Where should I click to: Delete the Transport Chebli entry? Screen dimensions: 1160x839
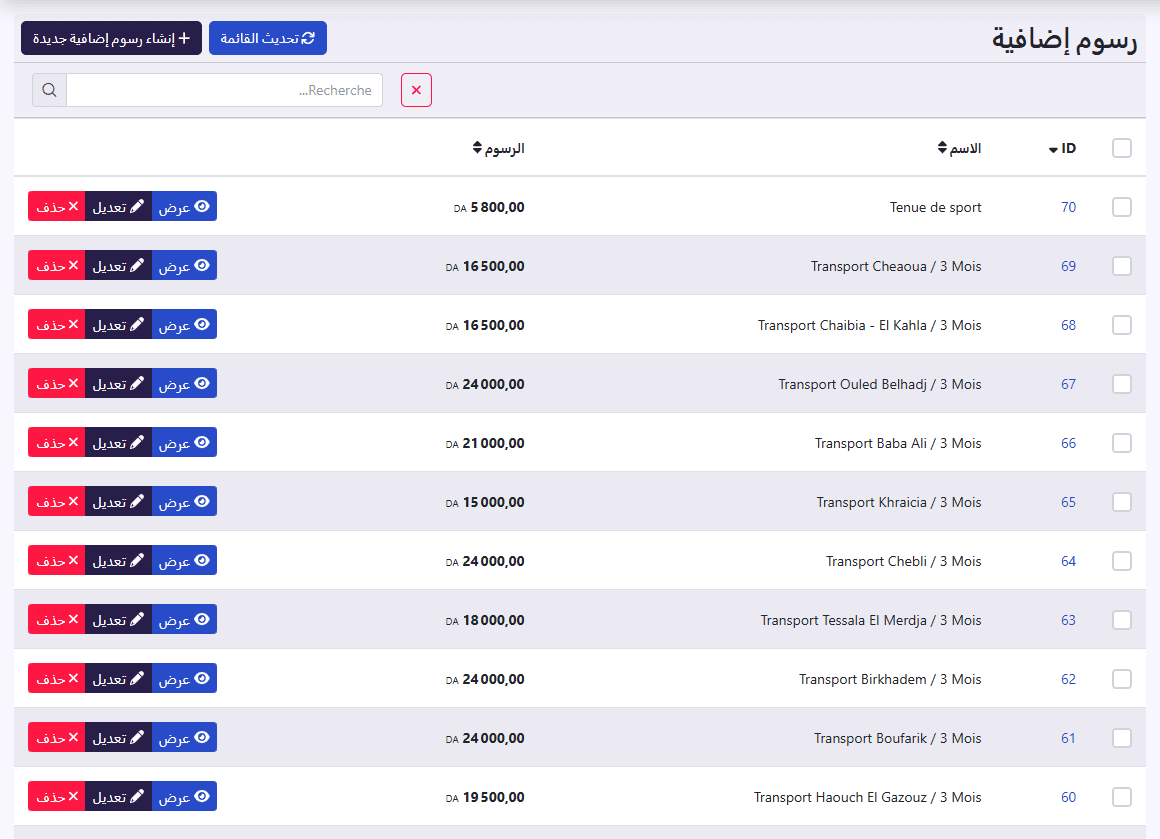pos(57,561)
